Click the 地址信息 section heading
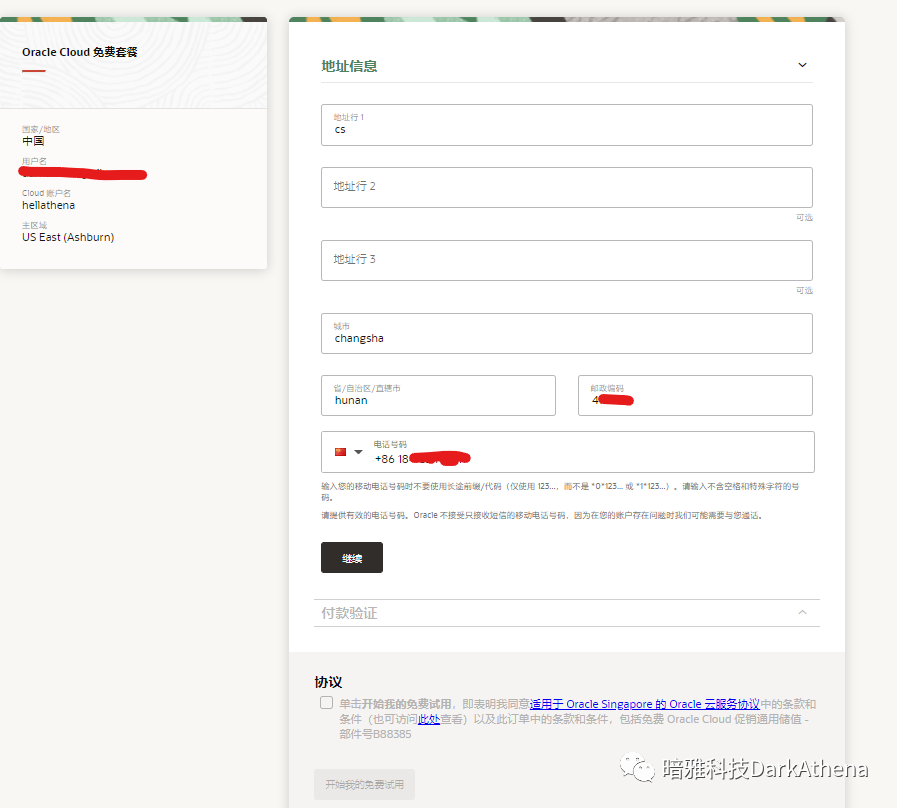 pyautogui.click(x=349, y=66)
